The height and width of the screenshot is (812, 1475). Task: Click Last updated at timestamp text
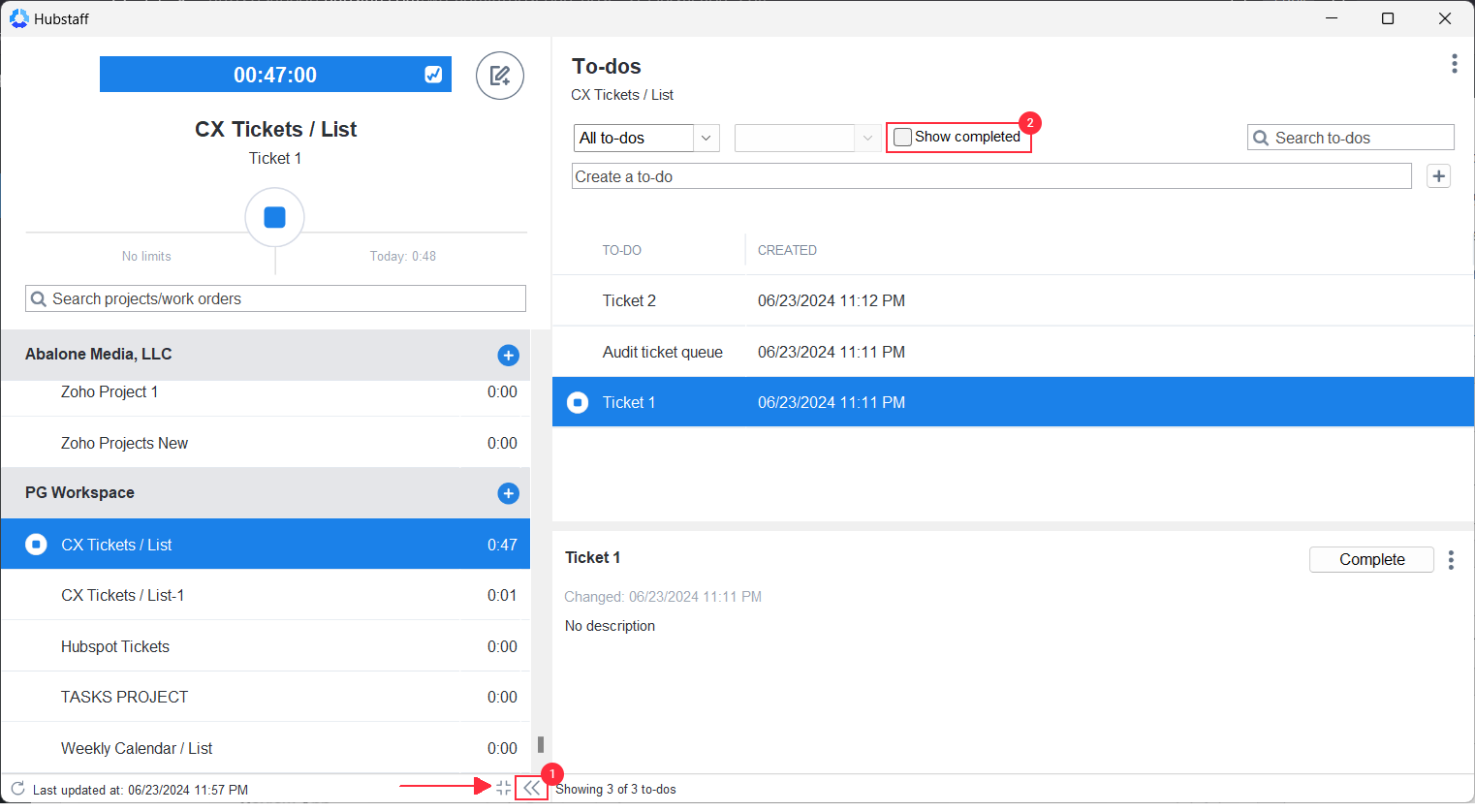click(141, 790)
